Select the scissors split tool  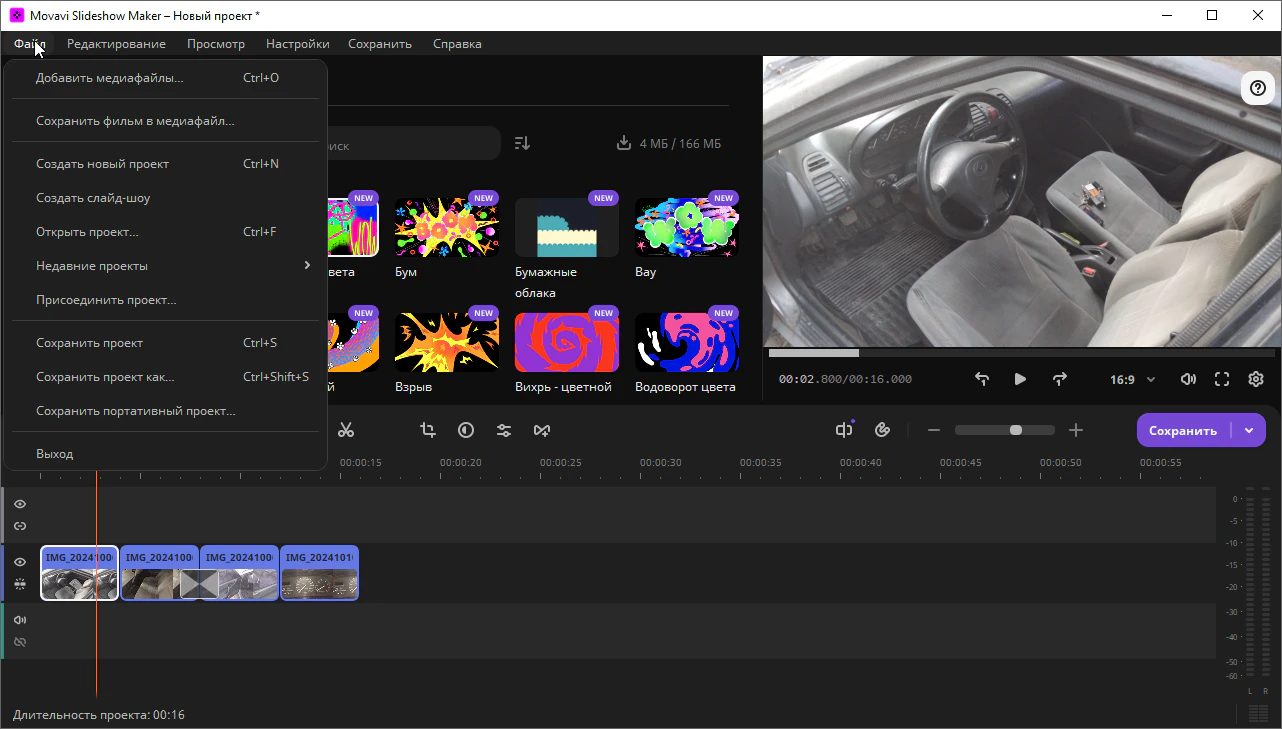(346, 430)
